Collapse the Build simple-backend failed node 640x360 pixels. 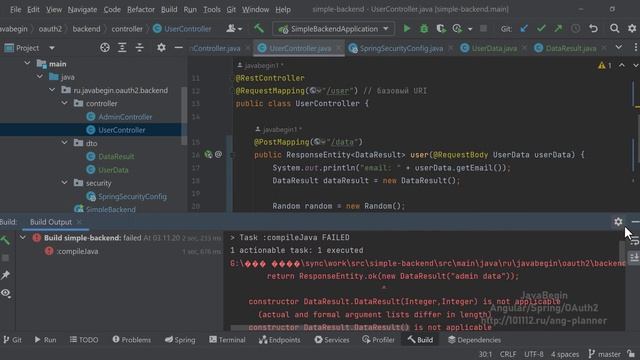[x=23, y=238]
